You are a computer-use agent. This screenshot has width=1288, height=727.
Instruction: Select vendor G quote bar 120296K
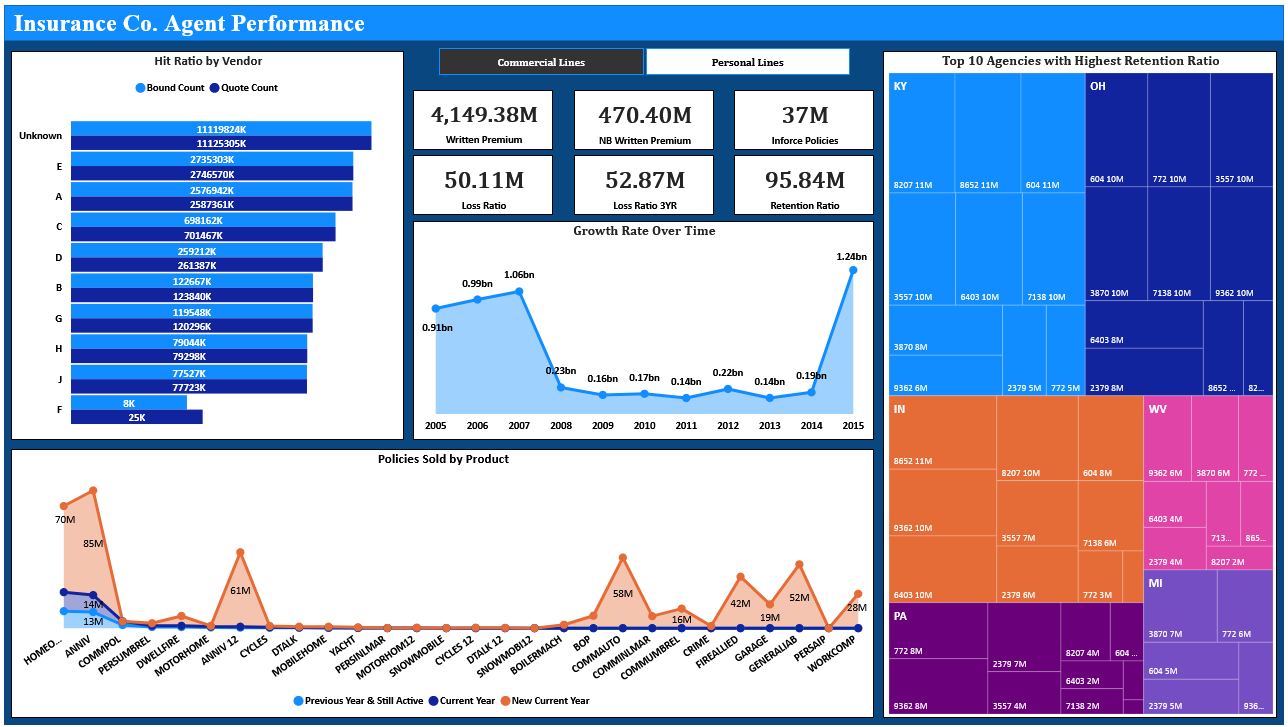coord(192,326)
